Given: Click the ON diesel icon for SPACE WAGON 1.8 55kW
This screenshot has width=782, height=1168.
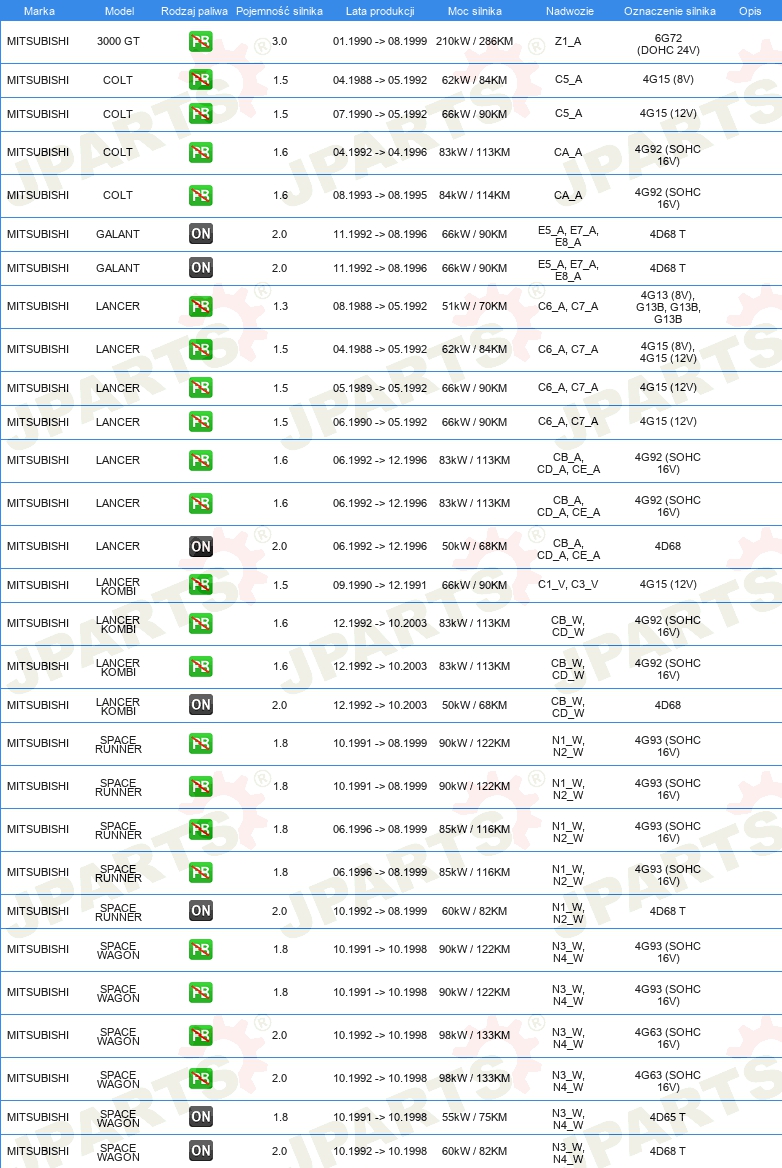Looking at the screenshot, I should click(x=201, y=1117).
